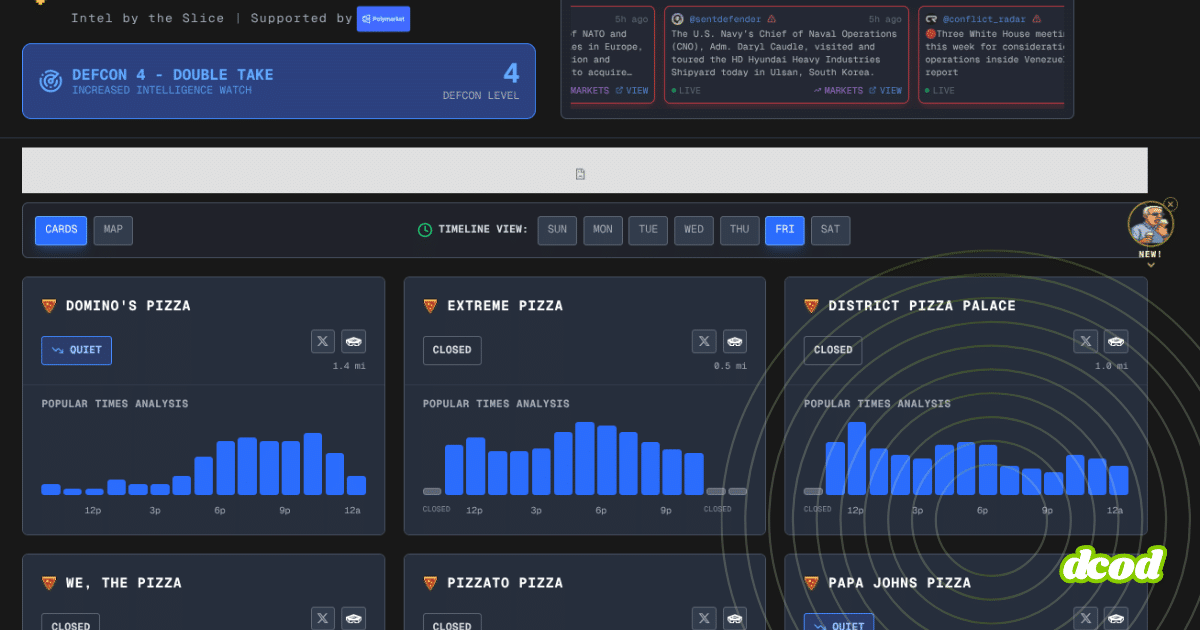1200x630 pixels.
Task: Switch to Map view
Action: point(113,230)
